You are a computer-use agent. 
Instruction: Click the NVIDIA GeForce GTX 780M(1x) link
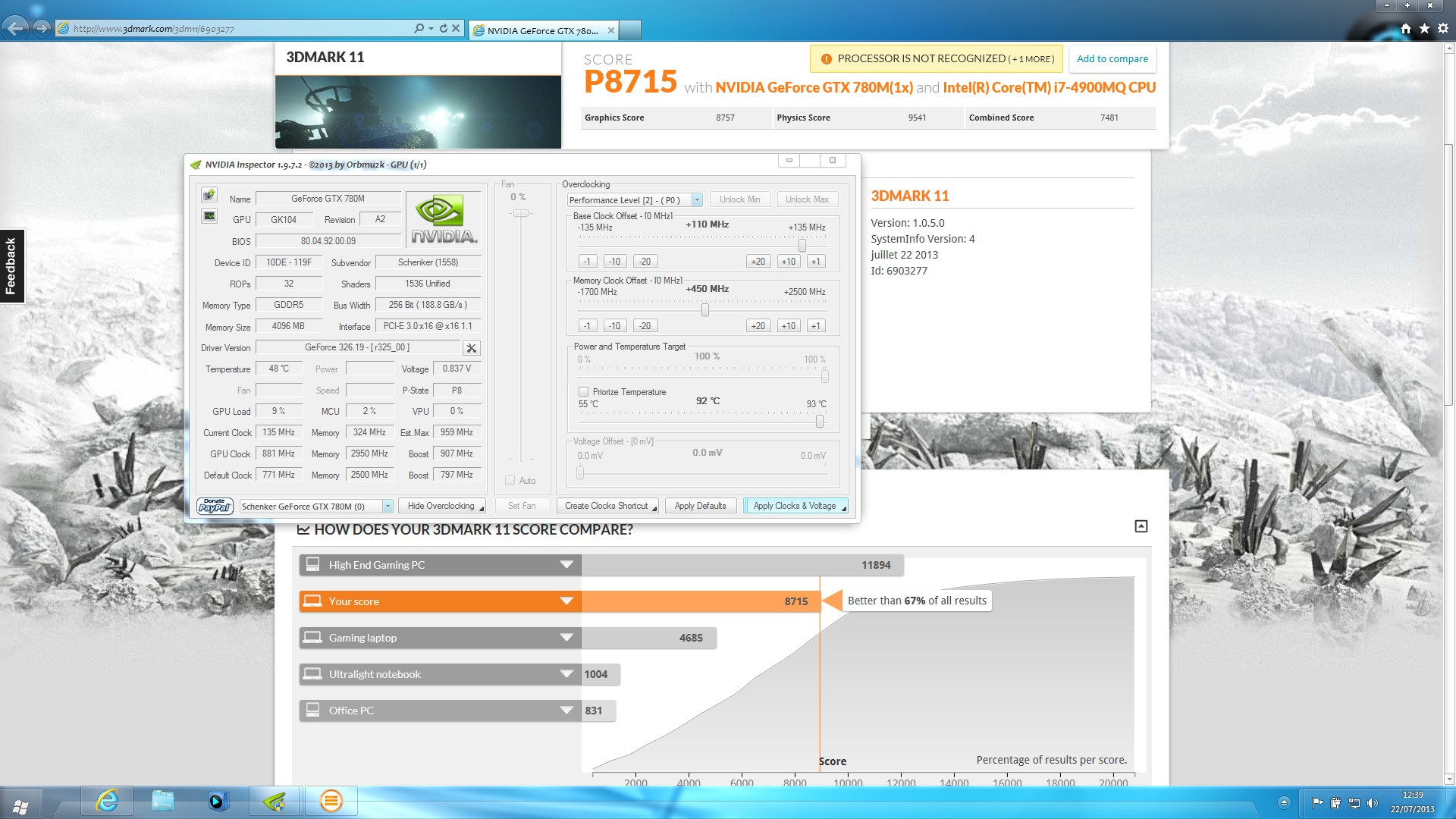814,87
